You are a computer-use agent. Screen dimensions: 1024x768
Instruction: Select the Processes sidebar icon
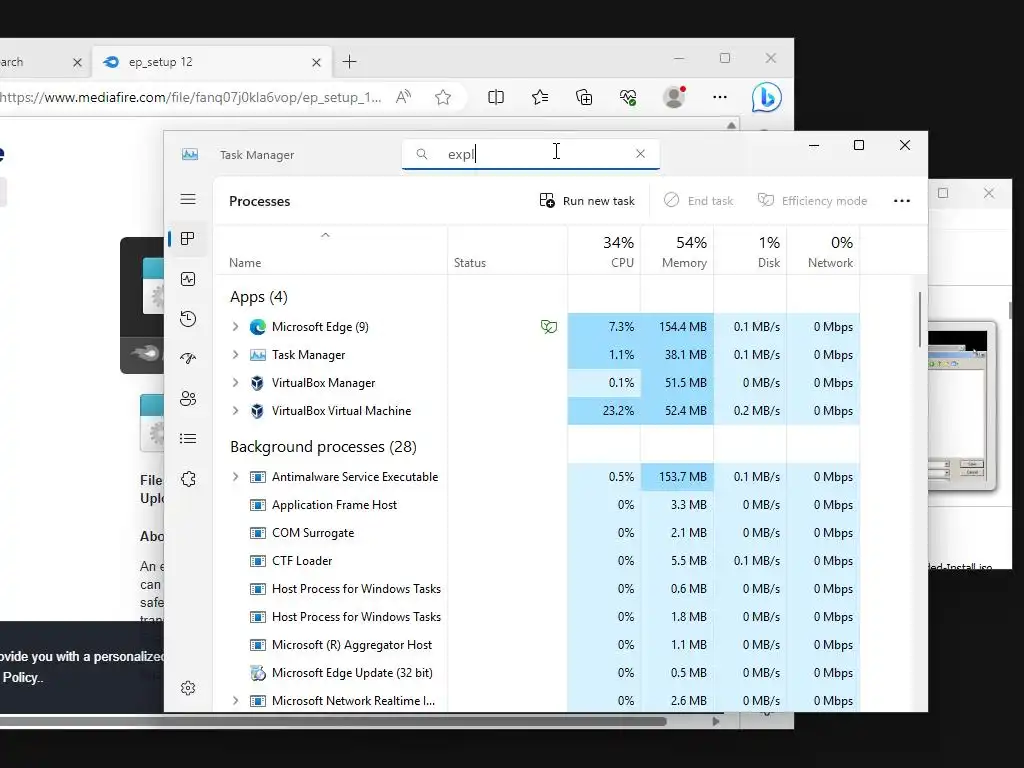tap(188, 239)
